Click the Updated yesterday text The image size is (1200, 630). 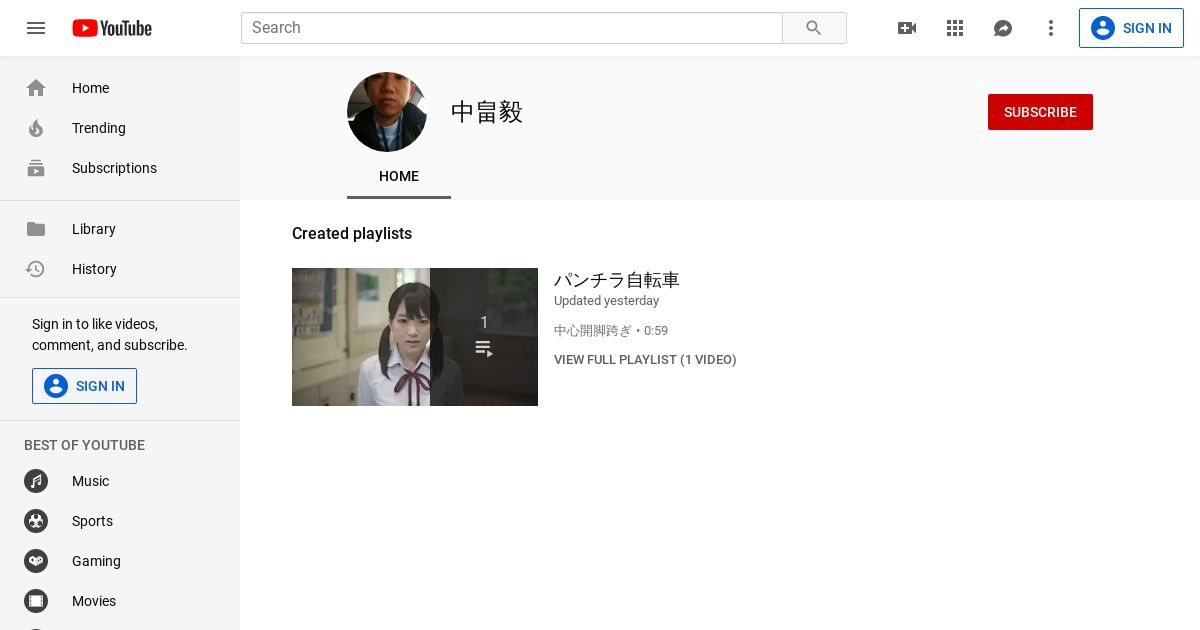(606, 301)
